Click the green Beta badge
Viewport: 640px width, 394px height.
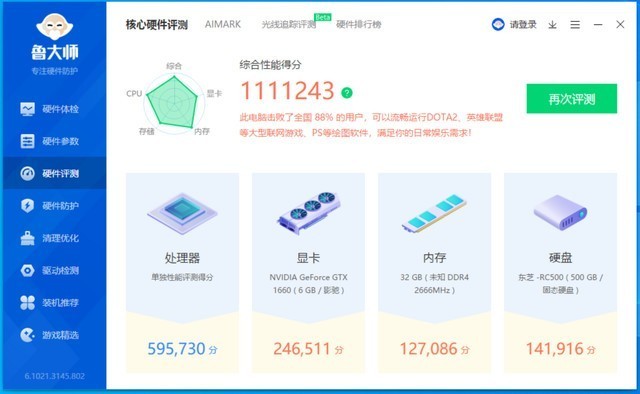(x=322, y=17)
